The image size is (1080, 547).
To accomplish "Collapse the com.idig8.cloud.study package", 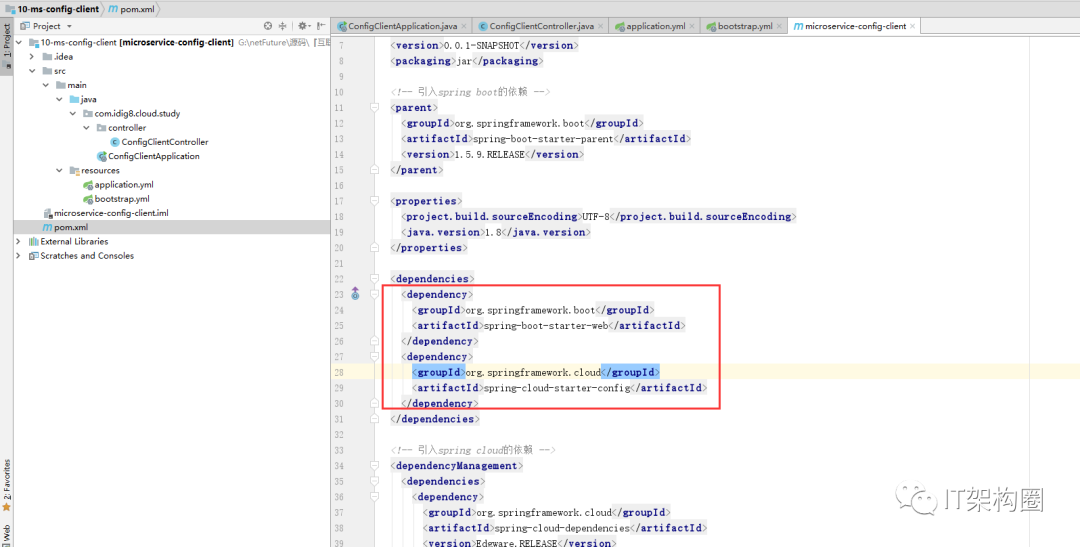I will coord(73,114).
